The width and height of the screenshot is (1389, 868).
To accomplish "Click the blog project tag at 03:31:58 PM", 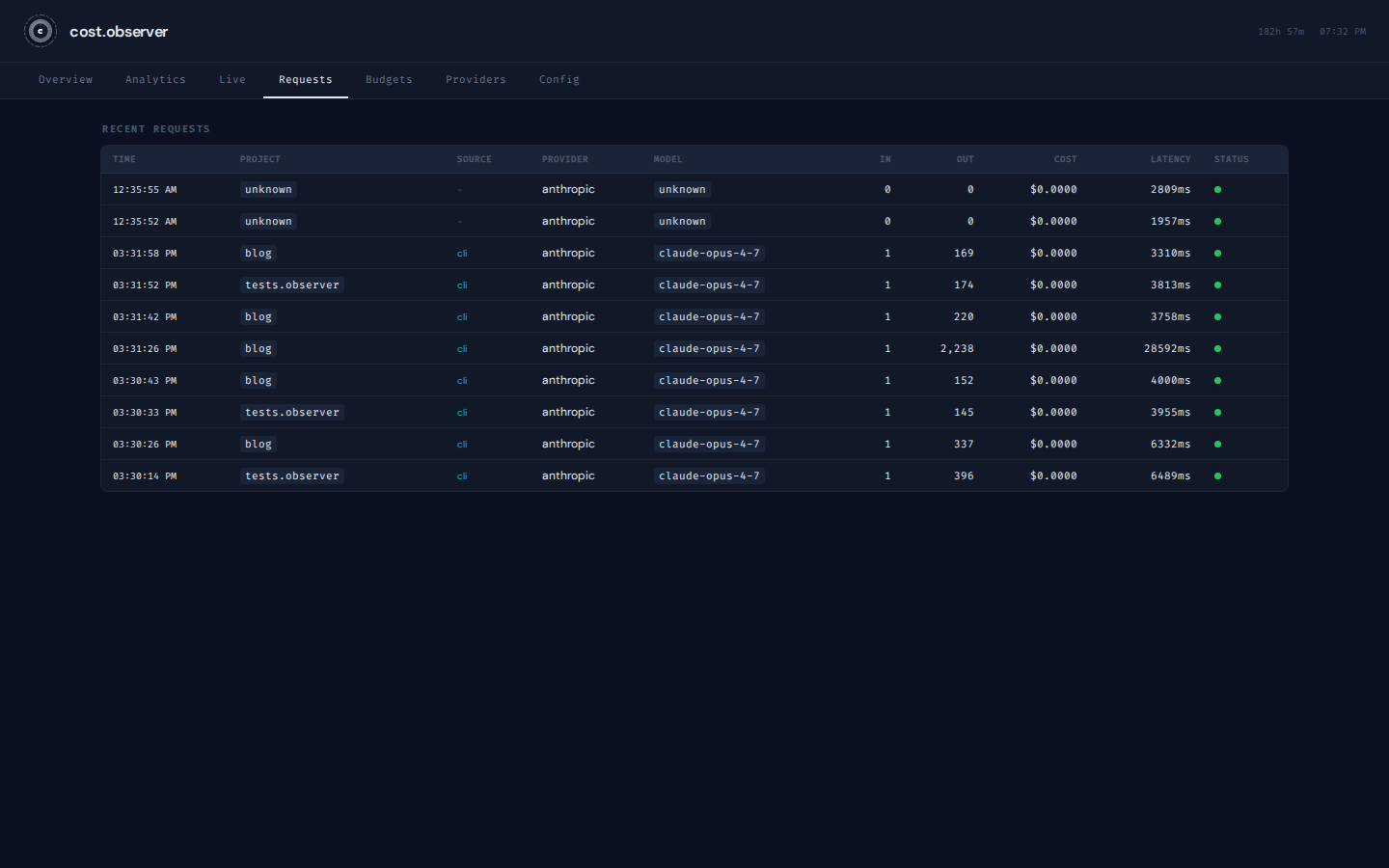I will pos(259,254).
